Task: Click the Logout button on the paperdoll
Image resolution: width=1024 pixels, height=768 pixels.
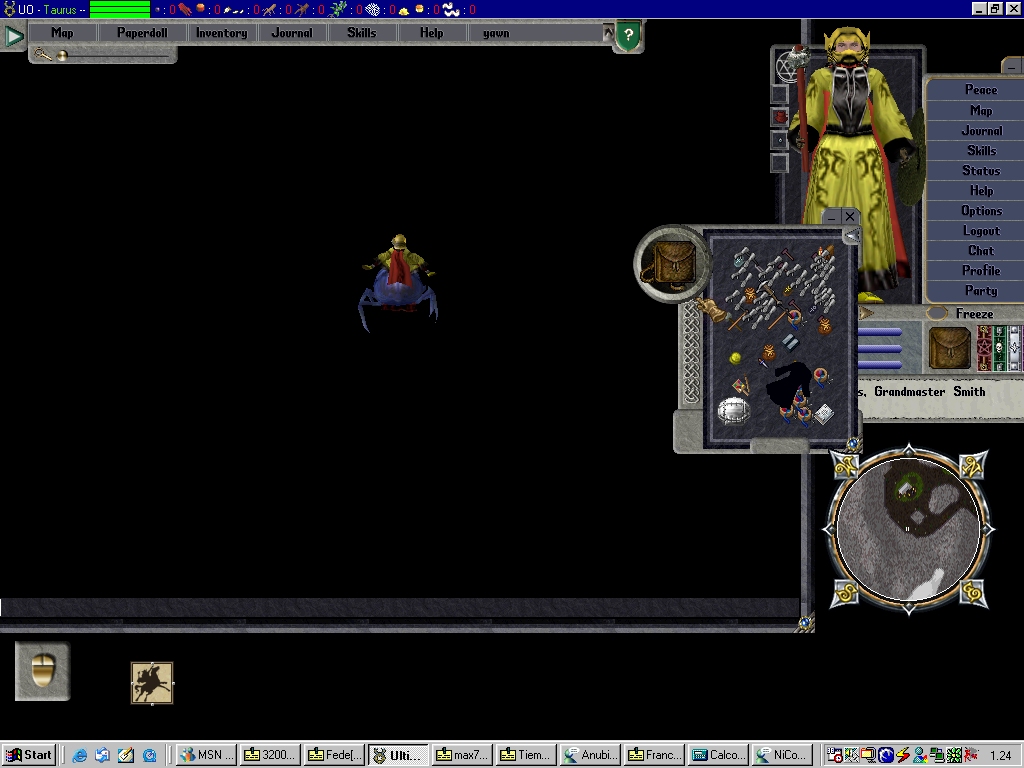Action: [980, 231]
